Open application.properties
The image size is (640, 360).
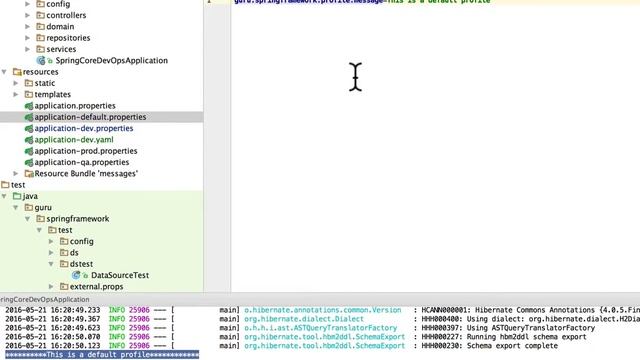[x=75, y=106]
